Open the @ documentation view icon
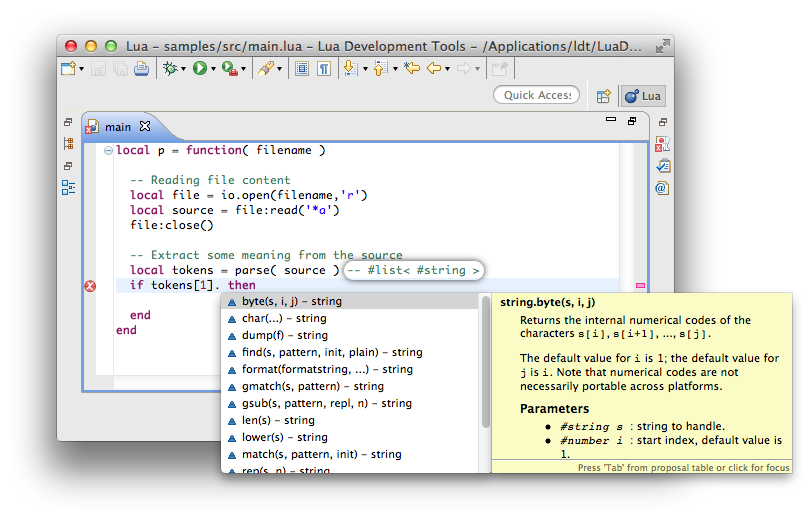 662,188
